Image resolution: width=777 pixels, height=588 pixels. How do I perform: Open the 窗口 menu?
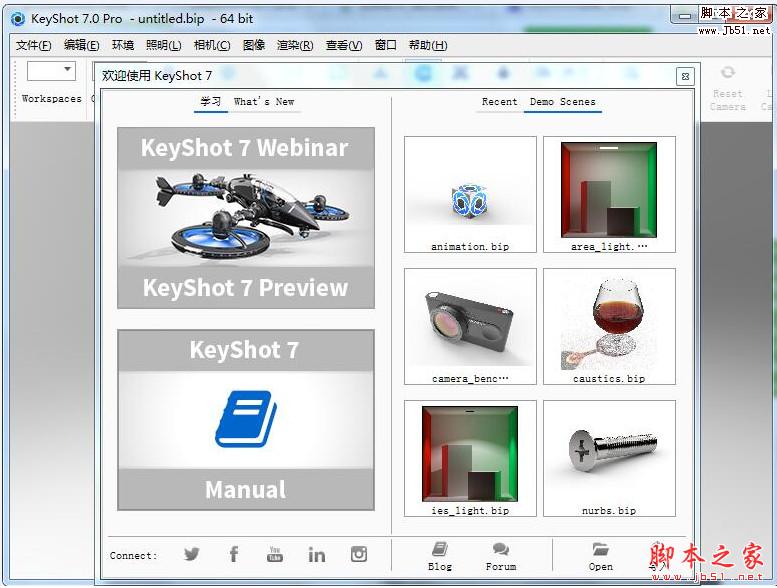pyautogui.click(x=386, y=46)
